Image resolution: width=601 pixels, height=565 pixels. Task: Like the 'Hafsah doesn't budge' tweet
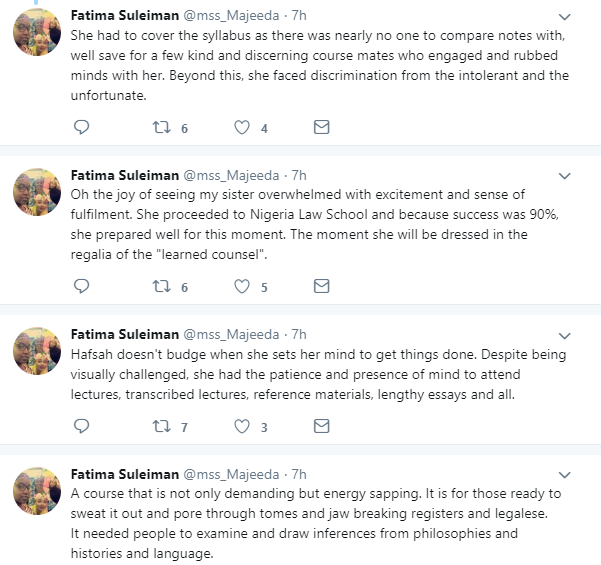coord(241,427)
